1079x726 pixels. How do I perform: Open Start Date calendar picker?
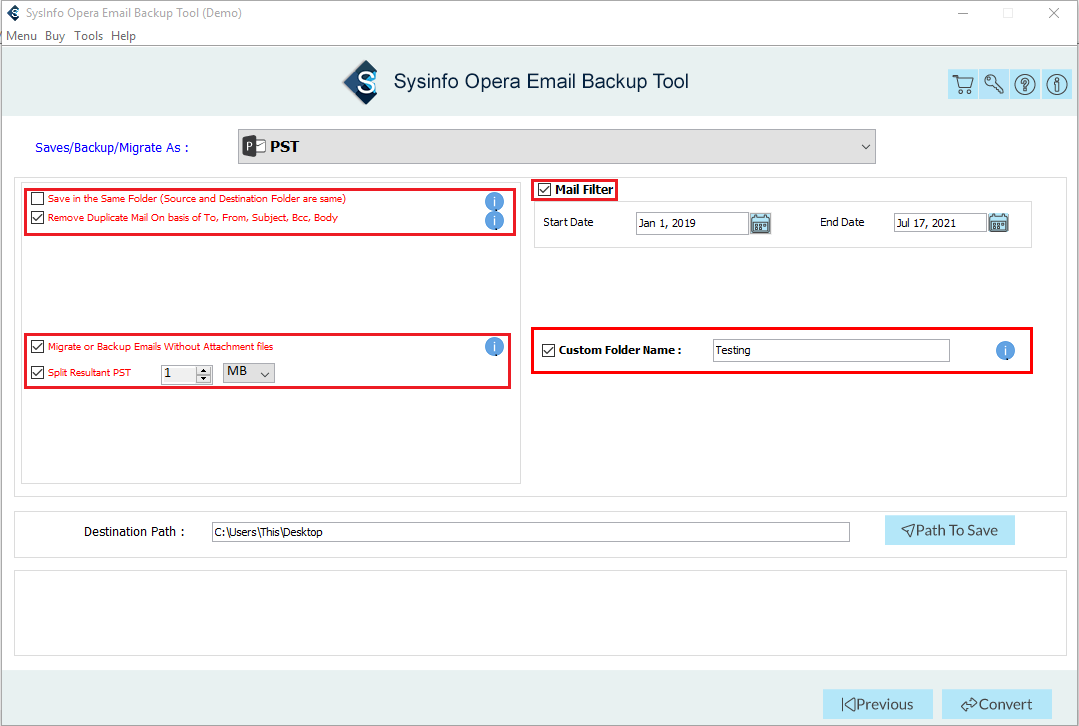coord(760,224)
